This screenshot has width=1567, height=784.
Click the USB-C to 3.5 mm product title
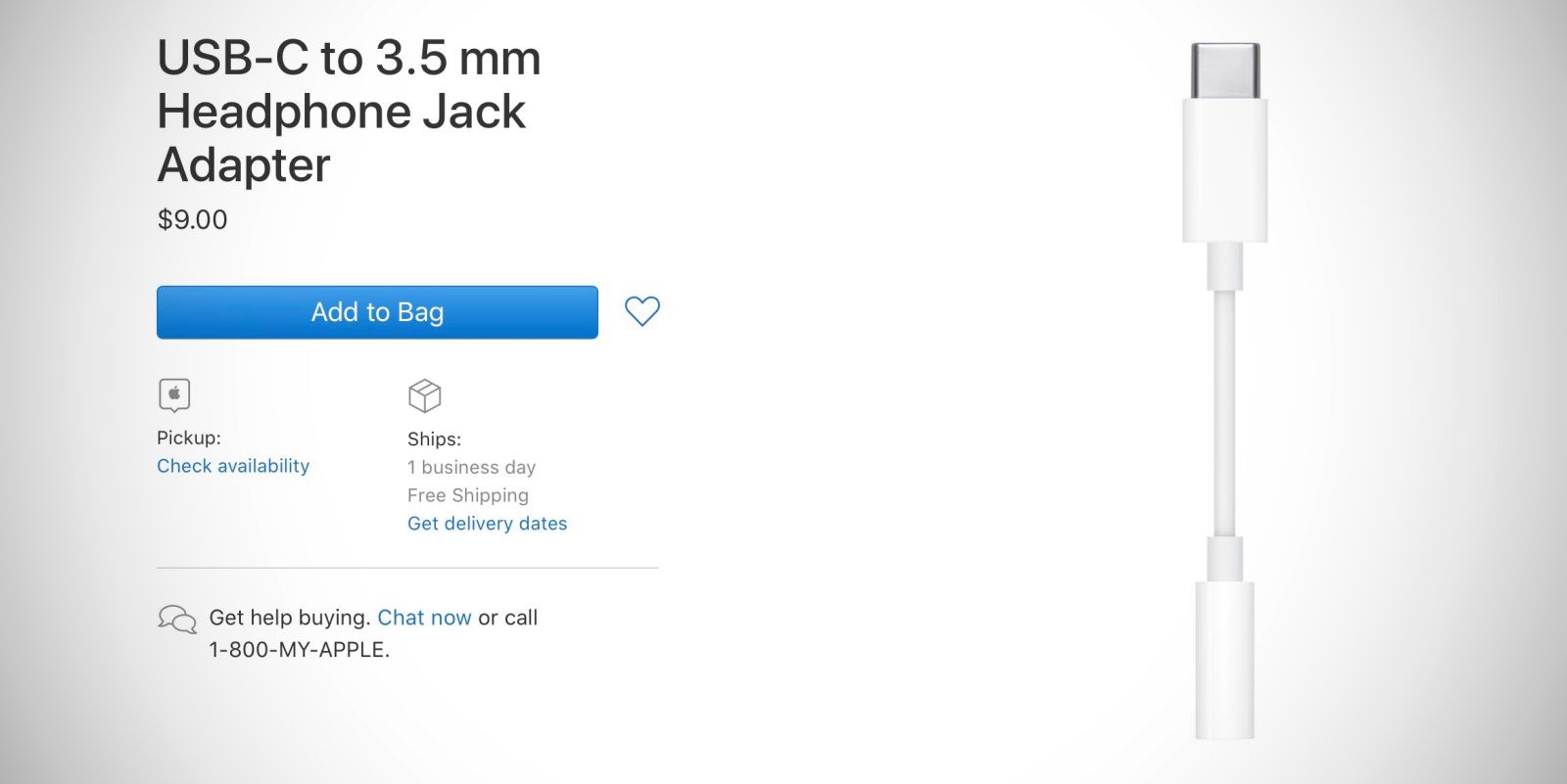[349, 111]
